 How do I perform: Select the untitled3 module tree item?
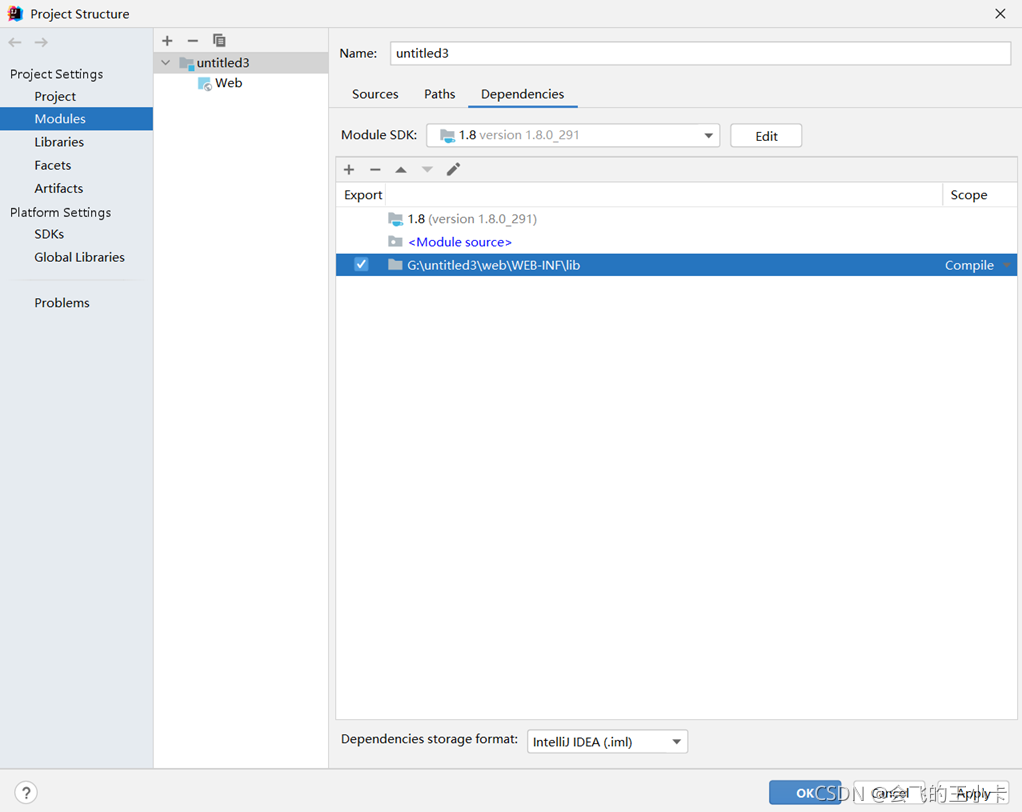241,63
